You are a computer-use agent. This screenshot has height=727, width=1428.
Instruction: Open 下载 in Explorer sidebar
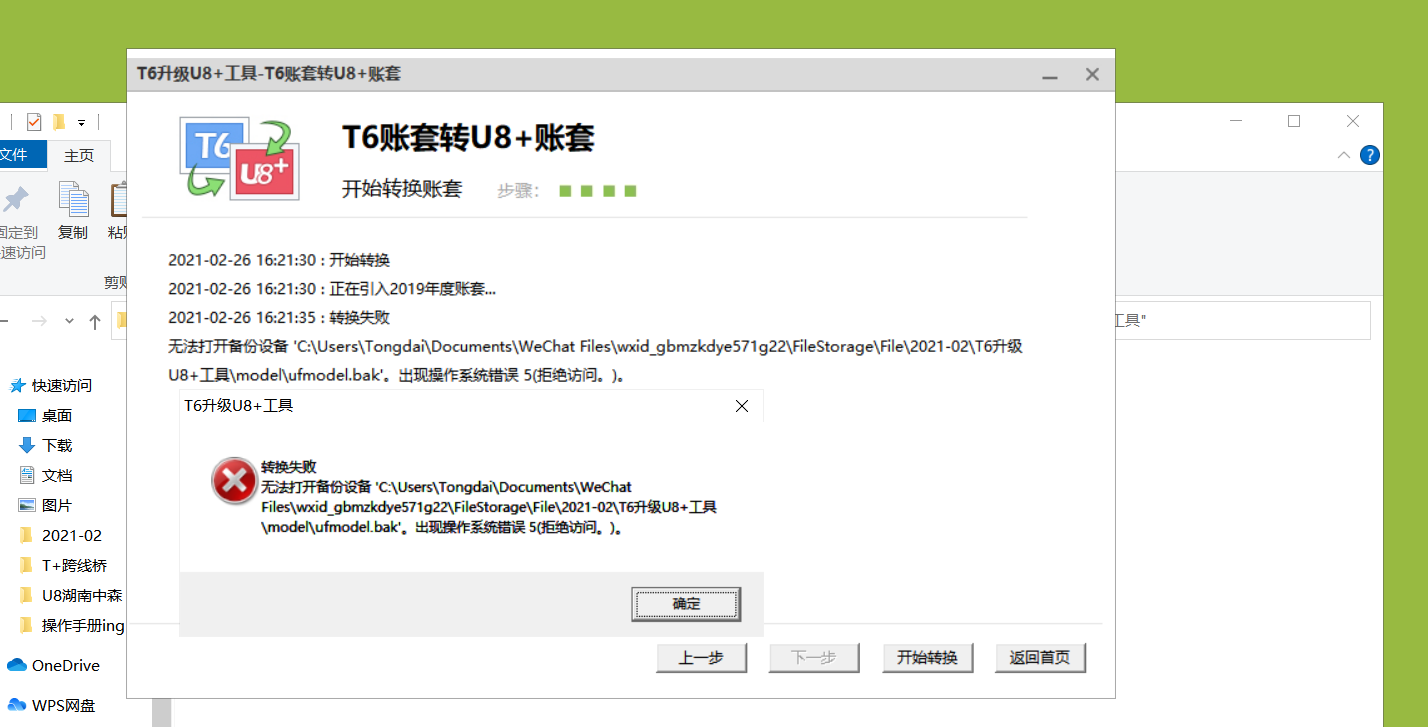(x=46, y=445)
